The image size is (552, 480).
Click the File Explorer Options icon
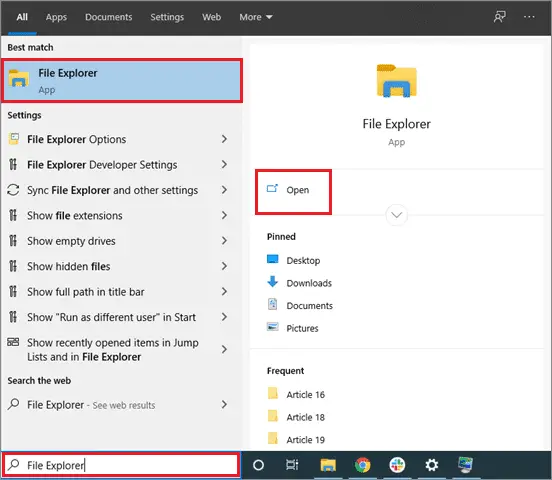pyautogui.click(x=14, y=139)
